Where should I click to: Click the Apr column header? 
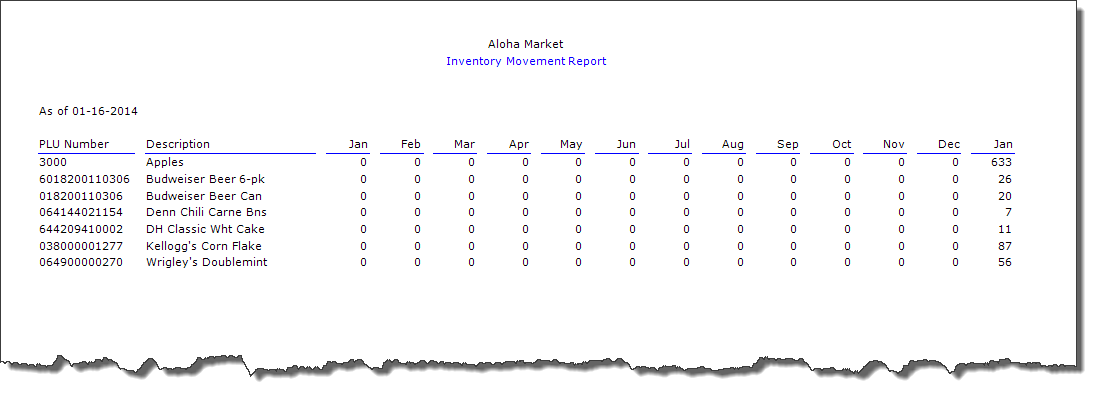coord(519,144)
